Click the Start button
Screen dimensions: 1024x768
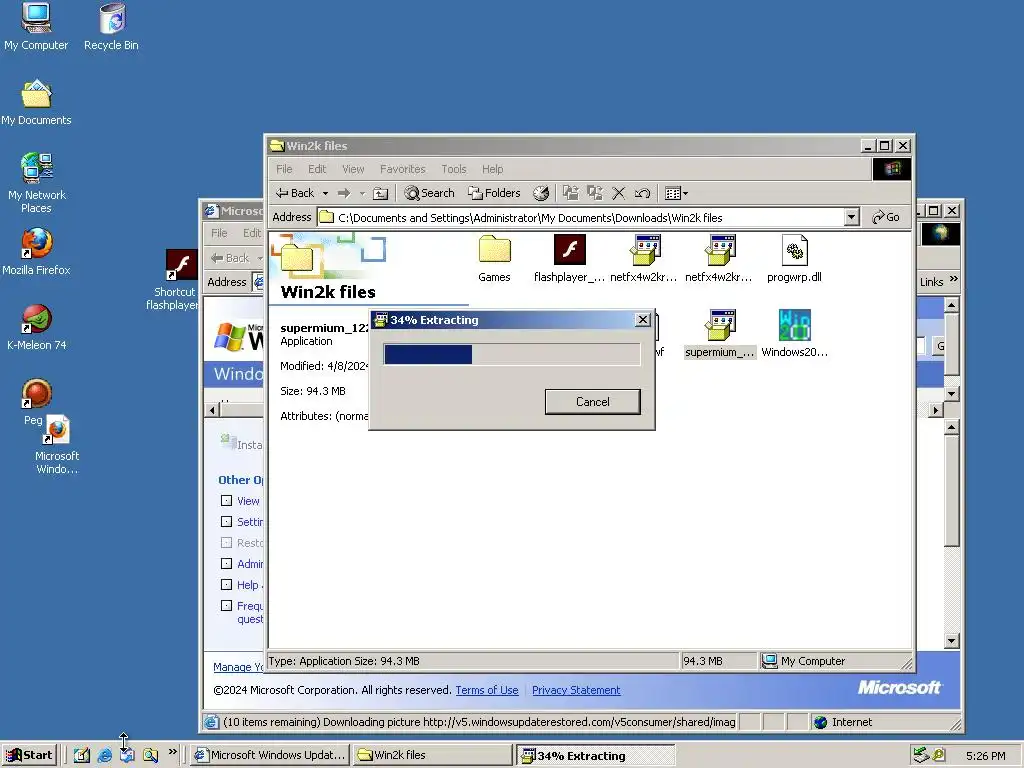coord(29,755)
